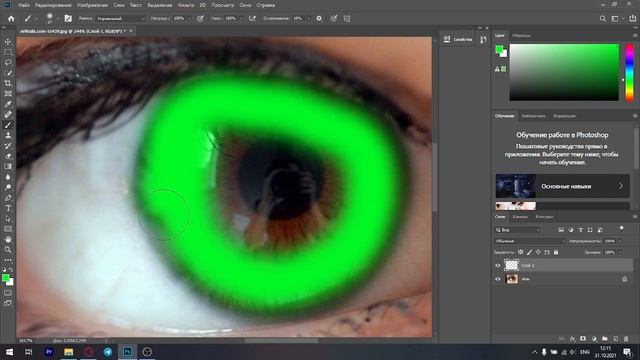Toggle layer filtering on/off switch
This screenshot has width=640, height=360.
[x=622, y=229]
